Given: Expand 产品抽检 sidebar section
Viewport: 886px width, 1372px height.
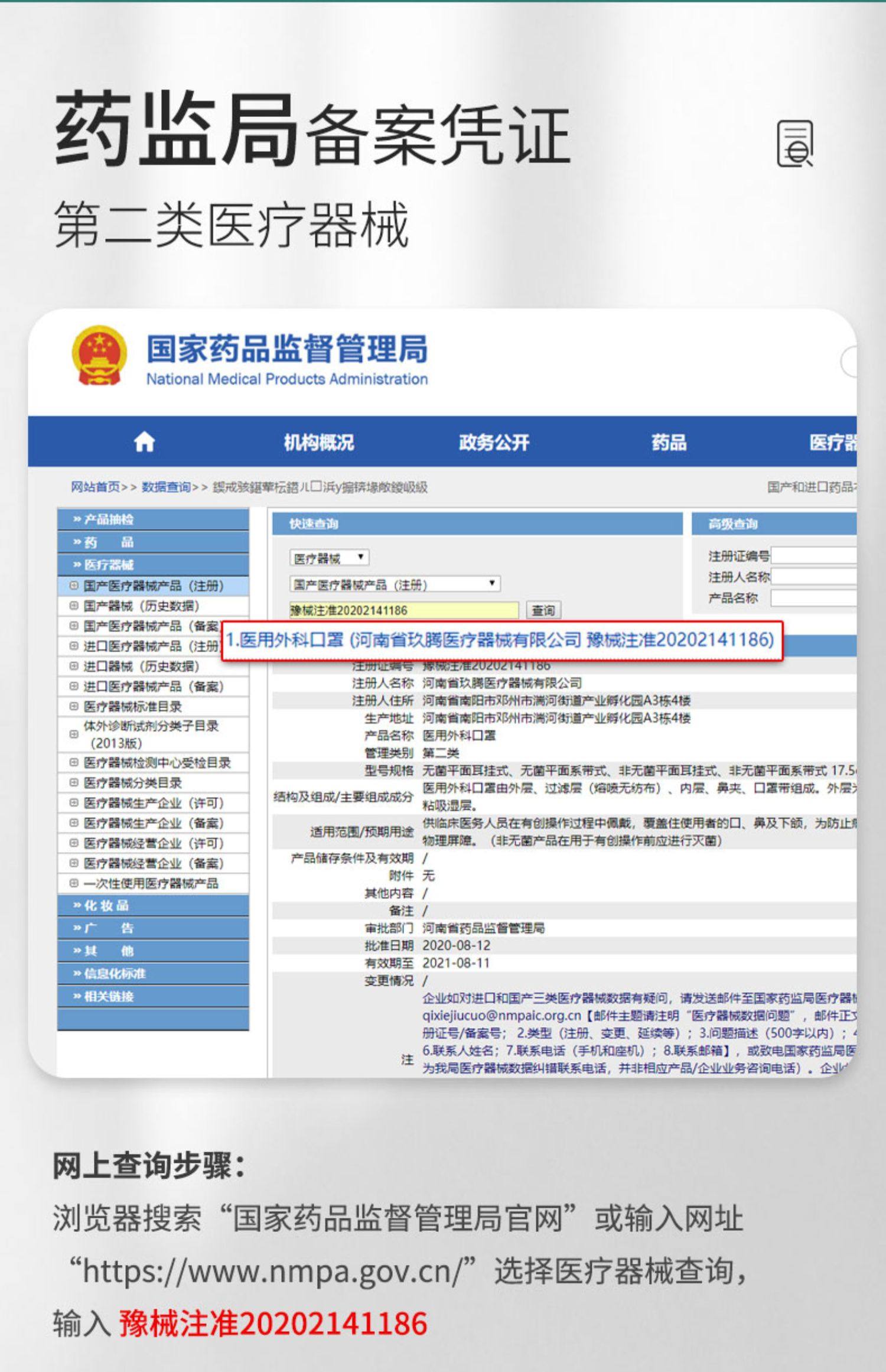Looking at the screenshot, I should (x=153, y=519).
